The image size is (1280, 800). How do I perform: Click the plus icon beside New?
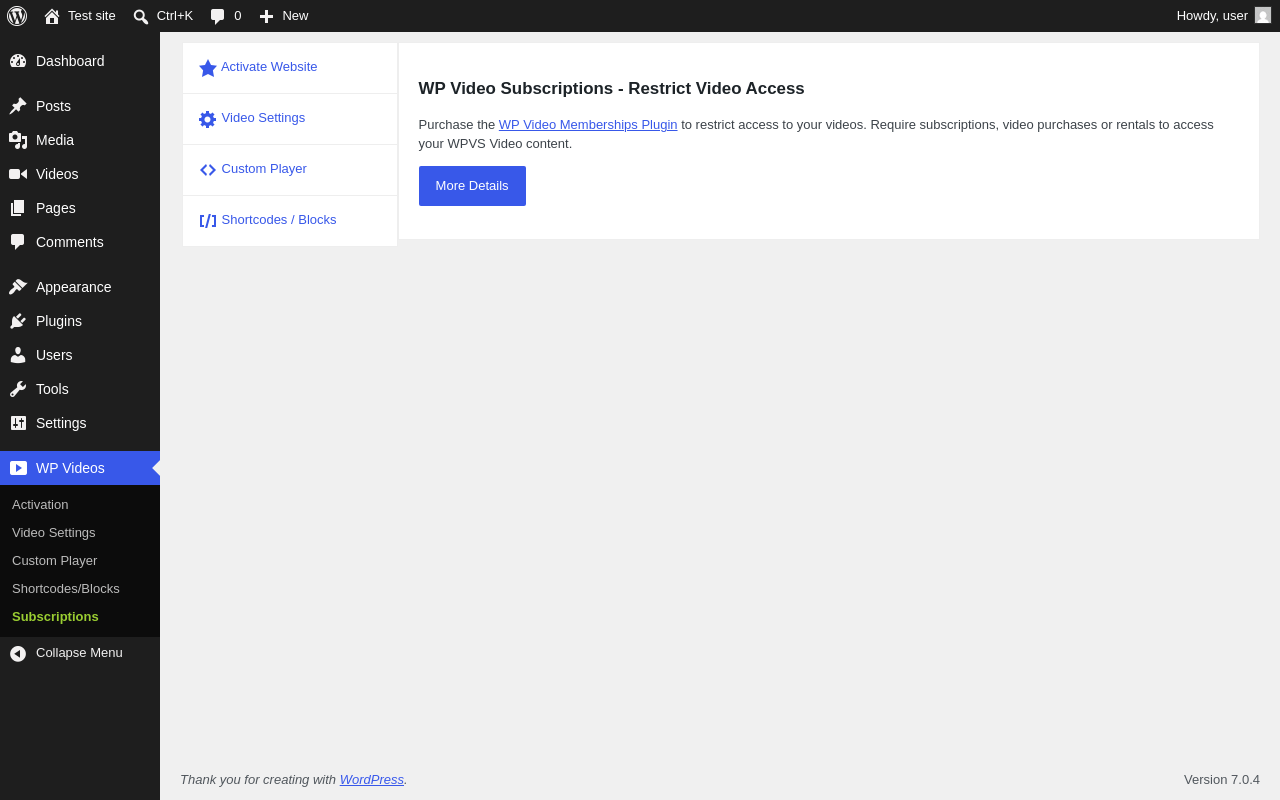(x=266, y=16)
